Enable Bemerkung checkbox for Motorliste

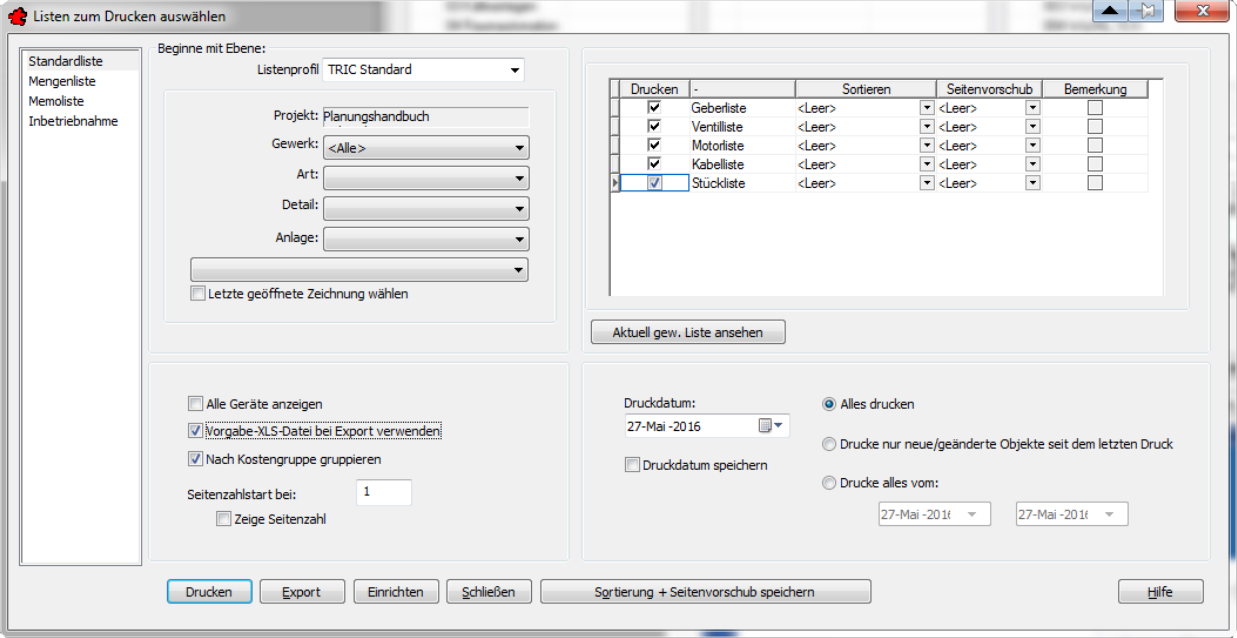(1095, 146)
